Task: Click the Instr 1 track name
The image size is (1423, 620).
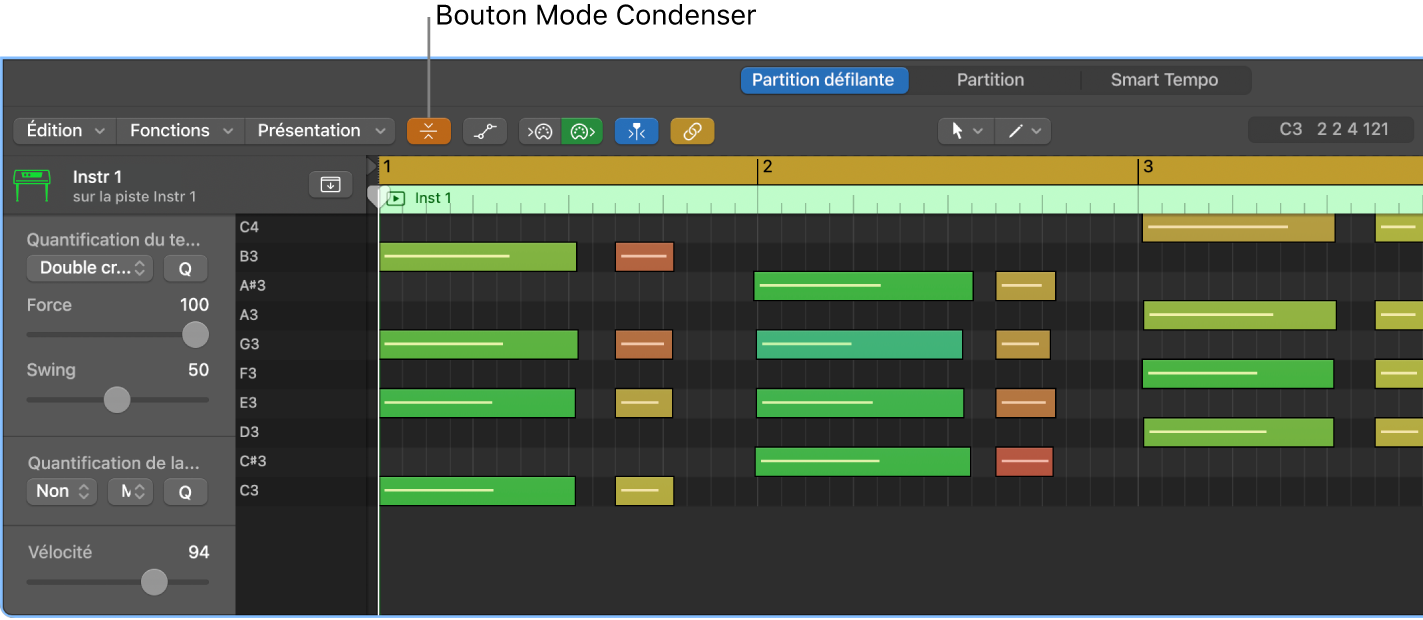Action: point(97,177)
